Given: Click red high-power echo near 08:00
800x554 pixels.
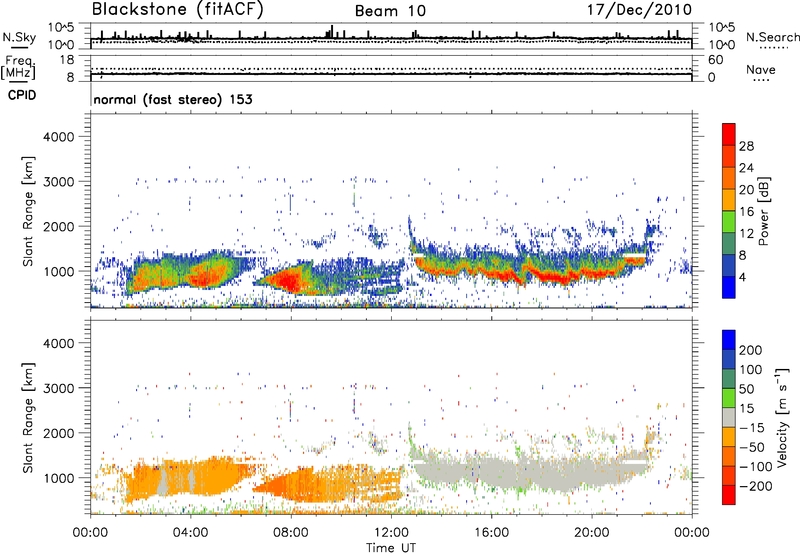Looking at the screenshot, I should click(288, 282).
